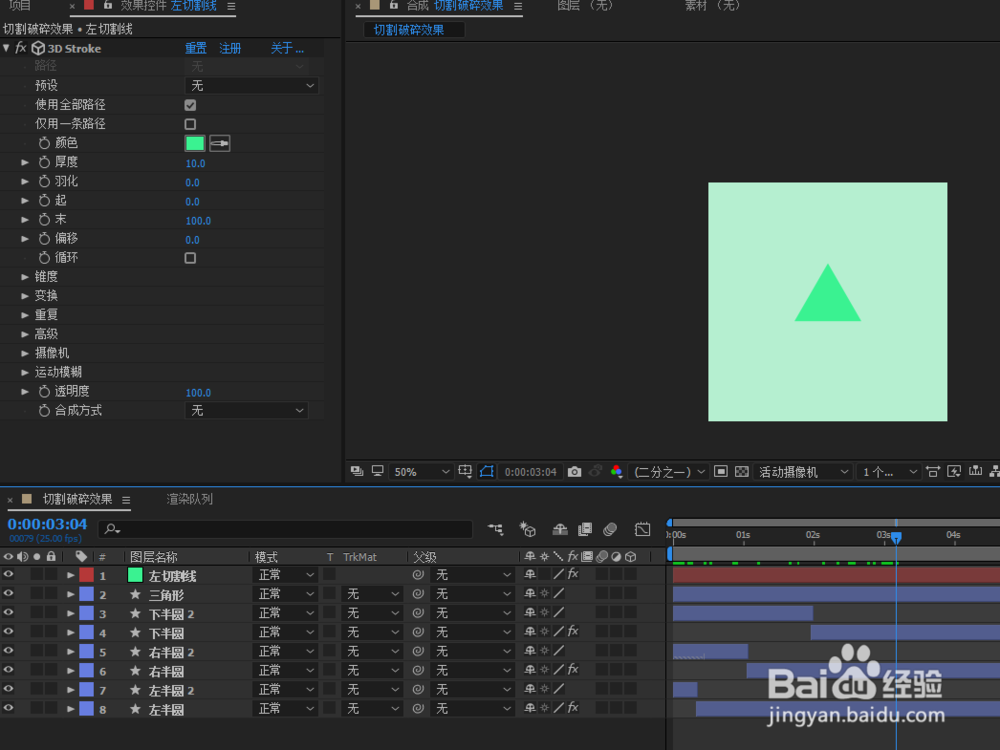Screen dimensions: 1000x750
Task: Open the 活动摄像机 view dropdown
Action: coord(803,472)
